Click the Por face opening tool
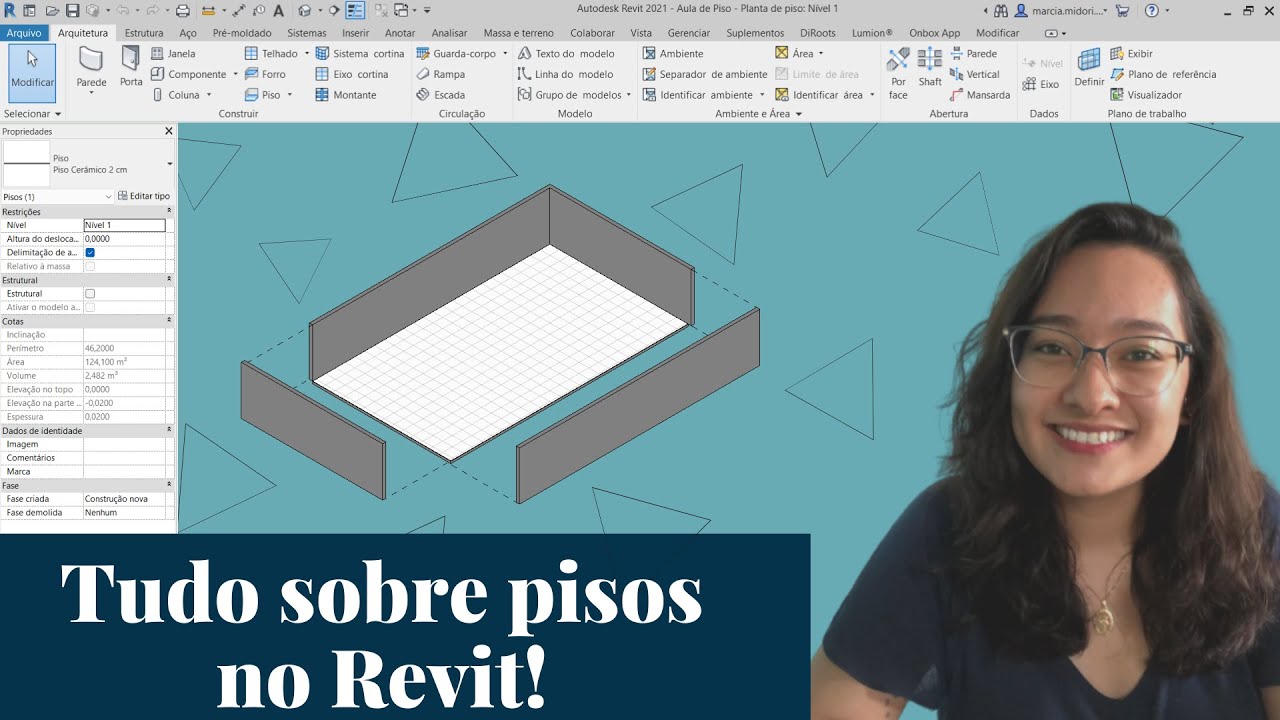Screen dimensions: 1280x720 pyautogui.click(x=898, y=73)
